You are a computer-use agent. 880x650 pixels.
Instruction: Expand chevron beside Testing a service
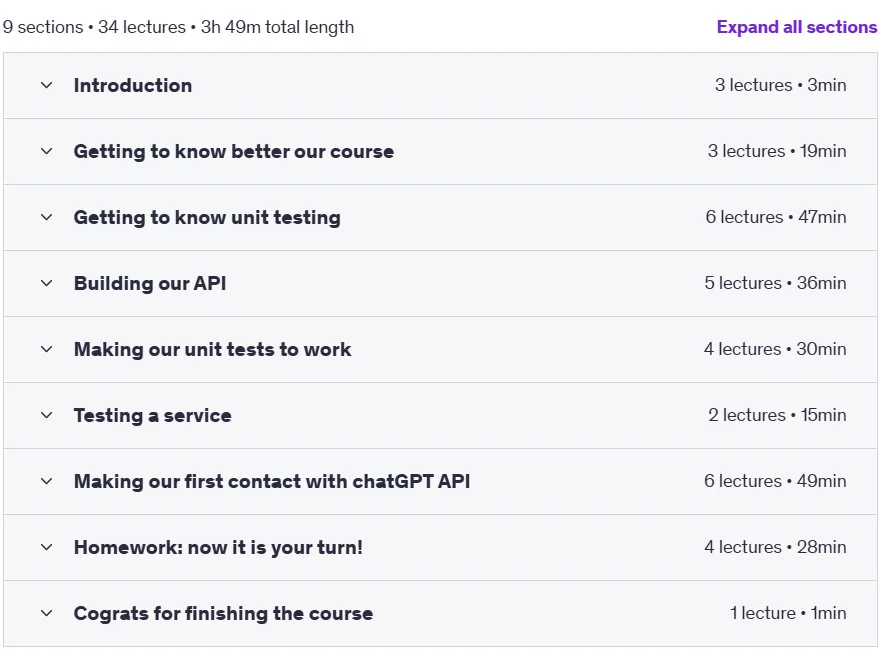47,415
